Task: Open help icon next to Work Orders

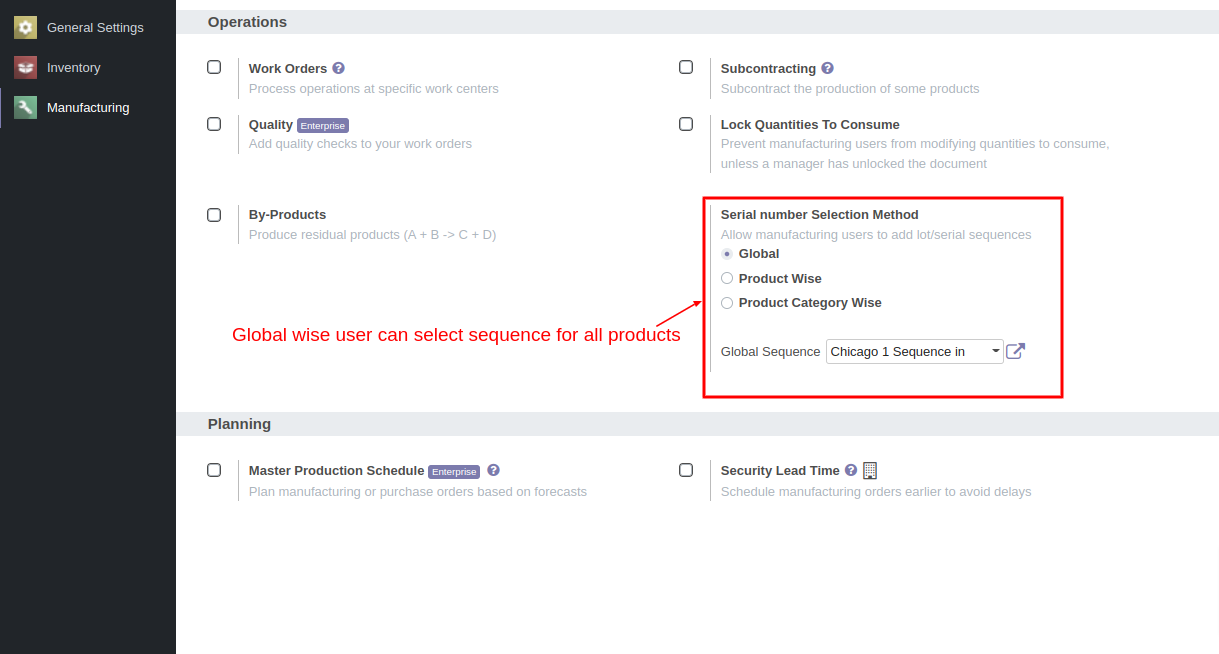Action: [338, 68]
